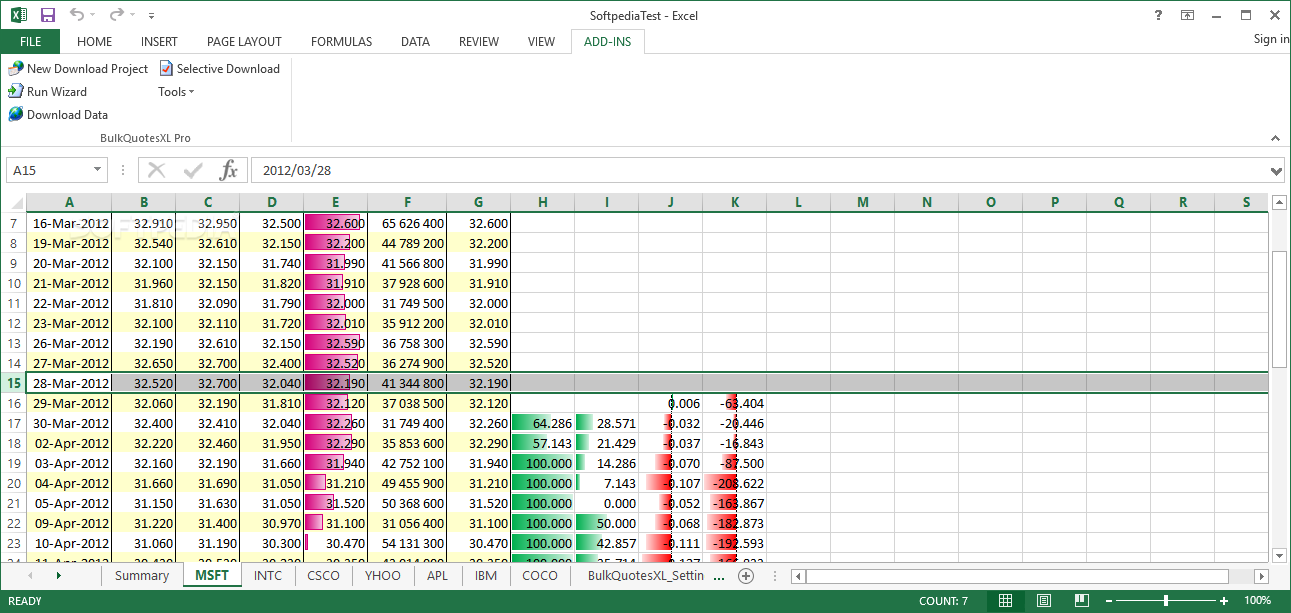Image resolution: width=1291 pixels, height=613 pixels.
Task: Open the CSCO sheet tab
Action: click(324, 576)
